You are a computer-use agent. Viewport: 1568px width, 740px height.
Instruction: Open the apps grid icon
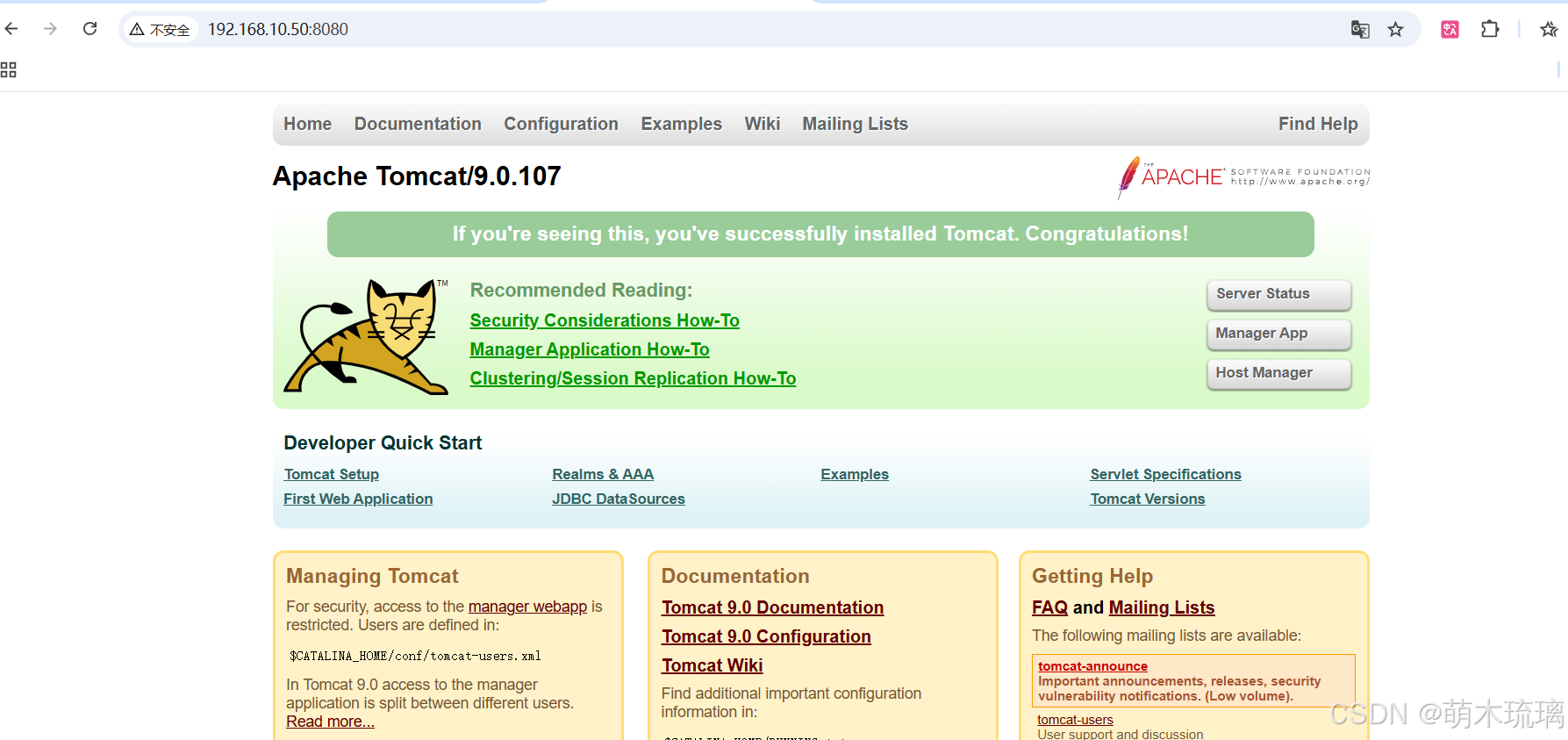tap(9, 70)
